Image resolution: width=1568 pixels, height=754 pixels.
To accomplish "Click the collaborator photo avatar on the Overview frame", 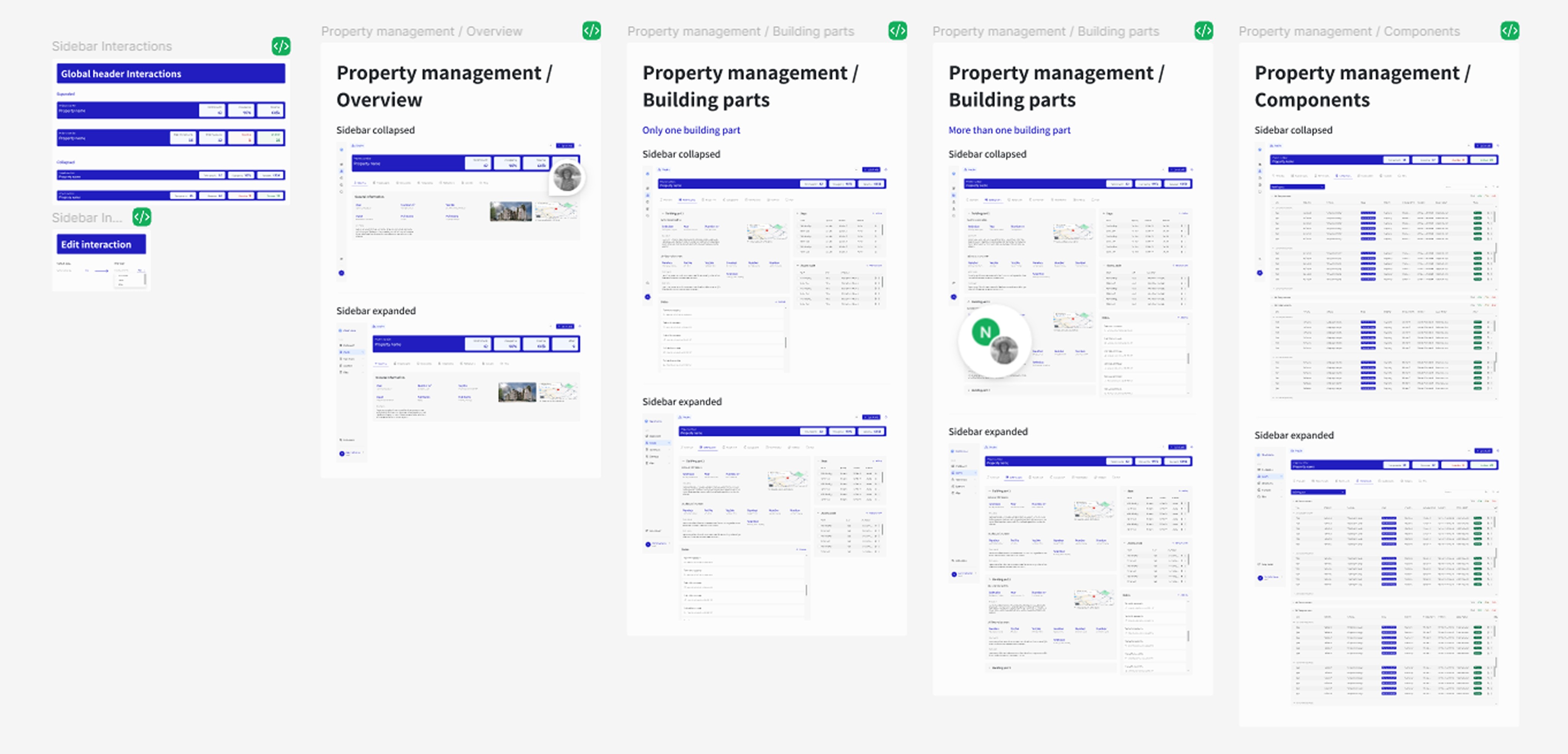I will 567,178.
